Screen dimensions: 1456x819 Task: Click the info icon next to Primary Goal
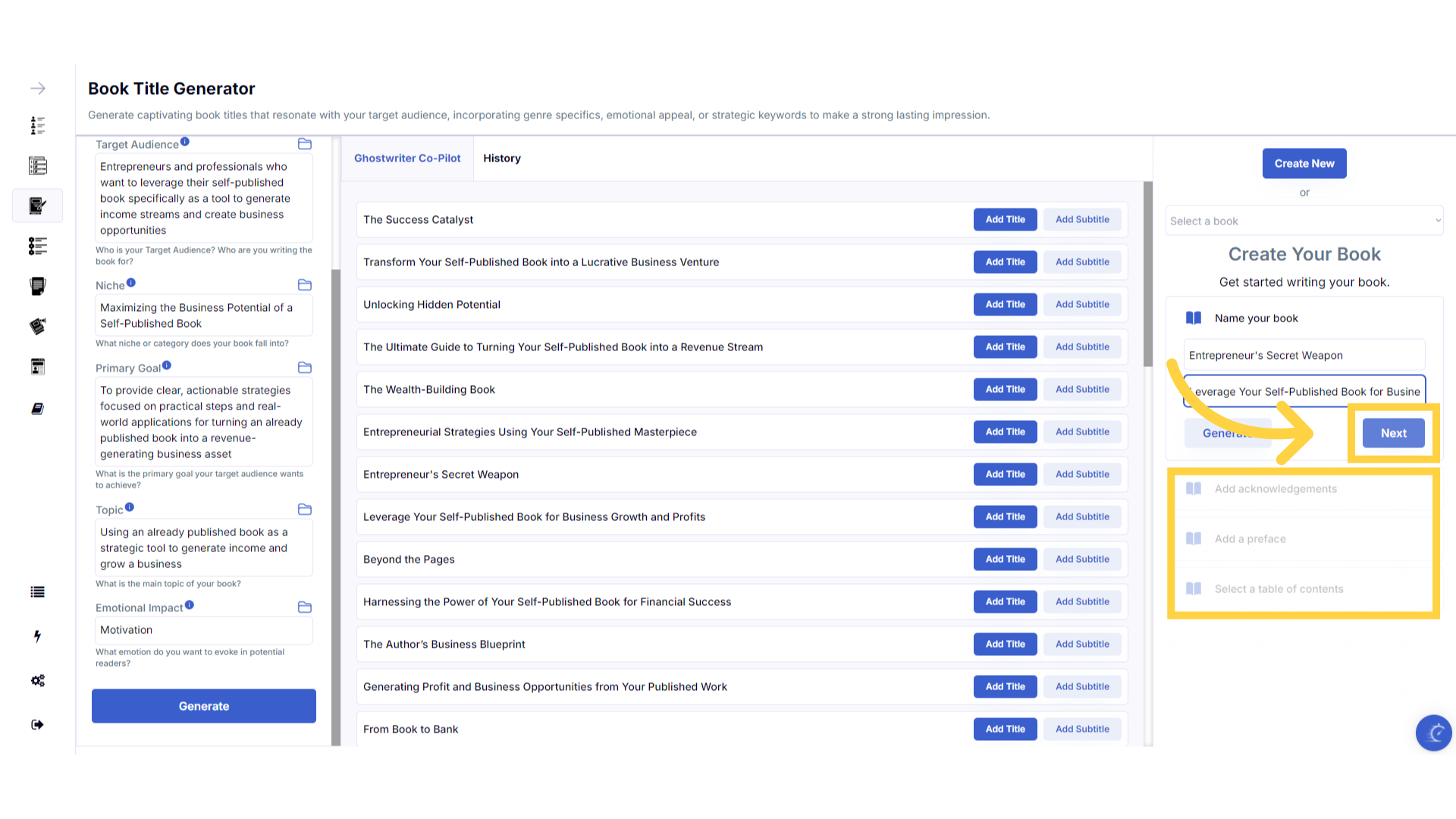pyautogui.click(x=167, y=366)
